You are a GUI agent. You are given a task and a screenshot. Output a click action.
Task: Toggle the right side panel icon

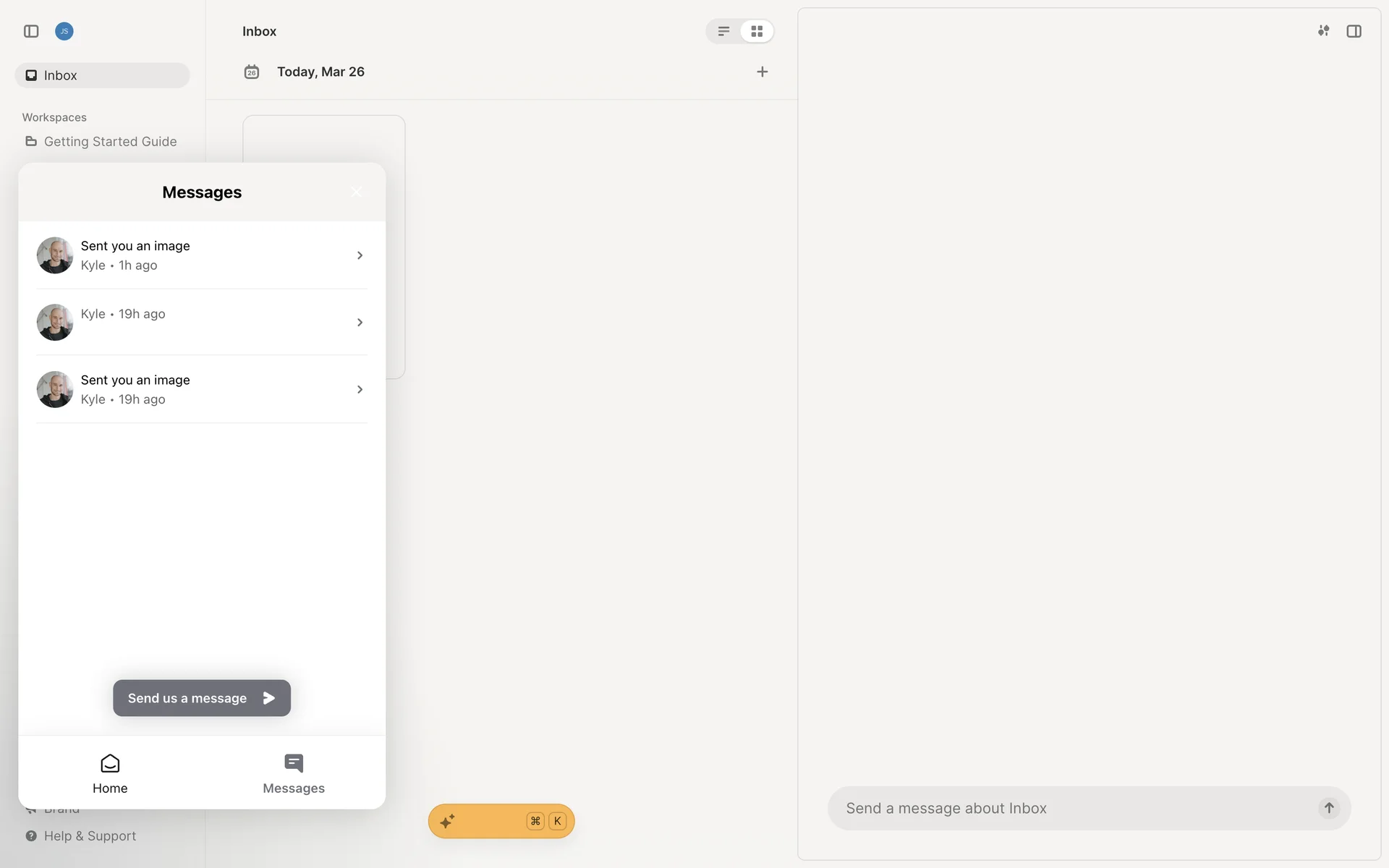click(1354, 31)
